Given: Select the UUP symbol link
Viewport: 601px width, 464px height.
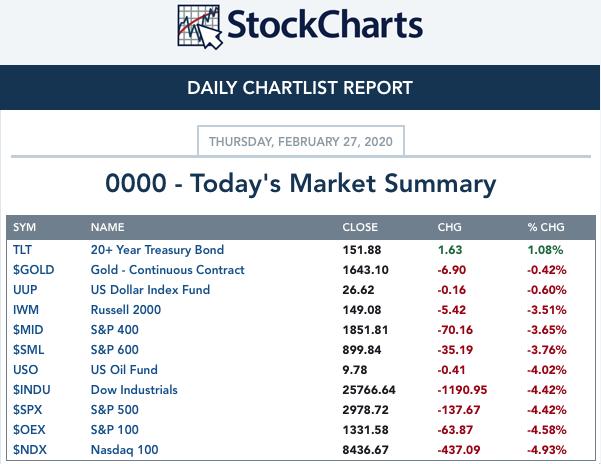Looking at the screenshot, I should point(25,290).
